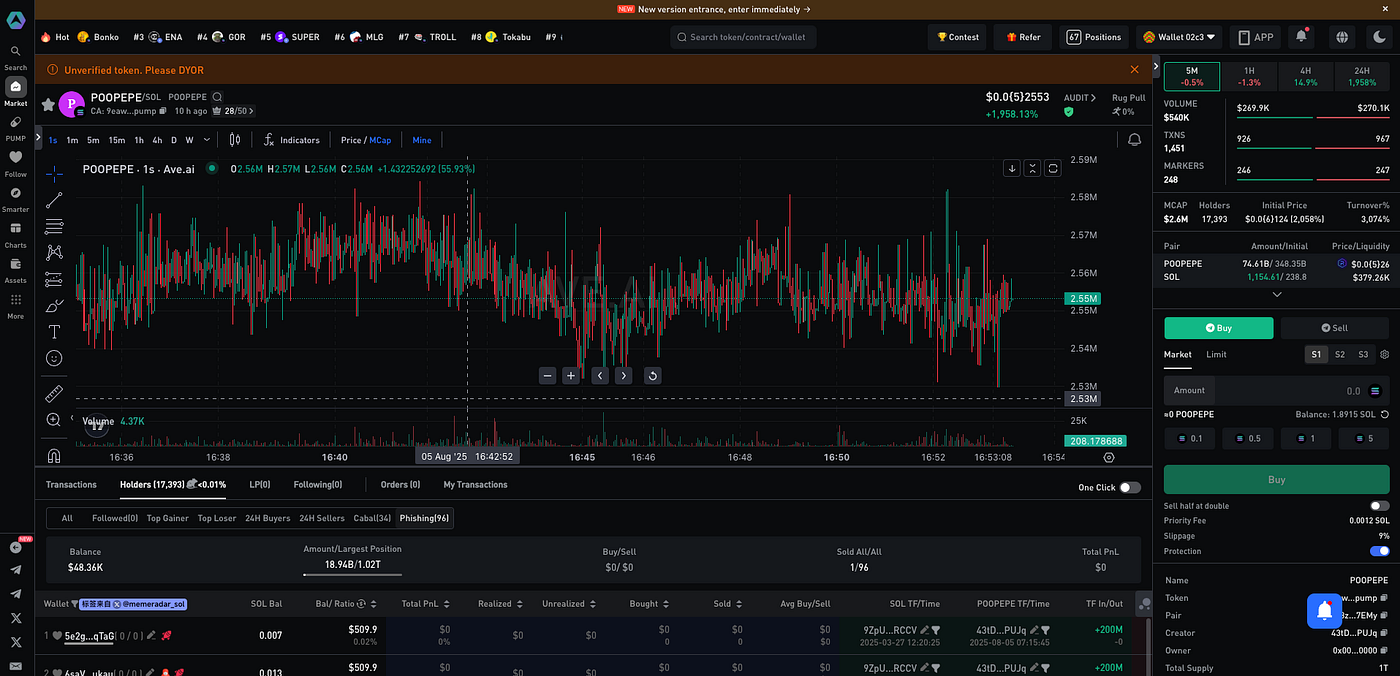The image size is (1400, 676).
Task: Open the LP(0) tab
Action: tap(260, 485)
